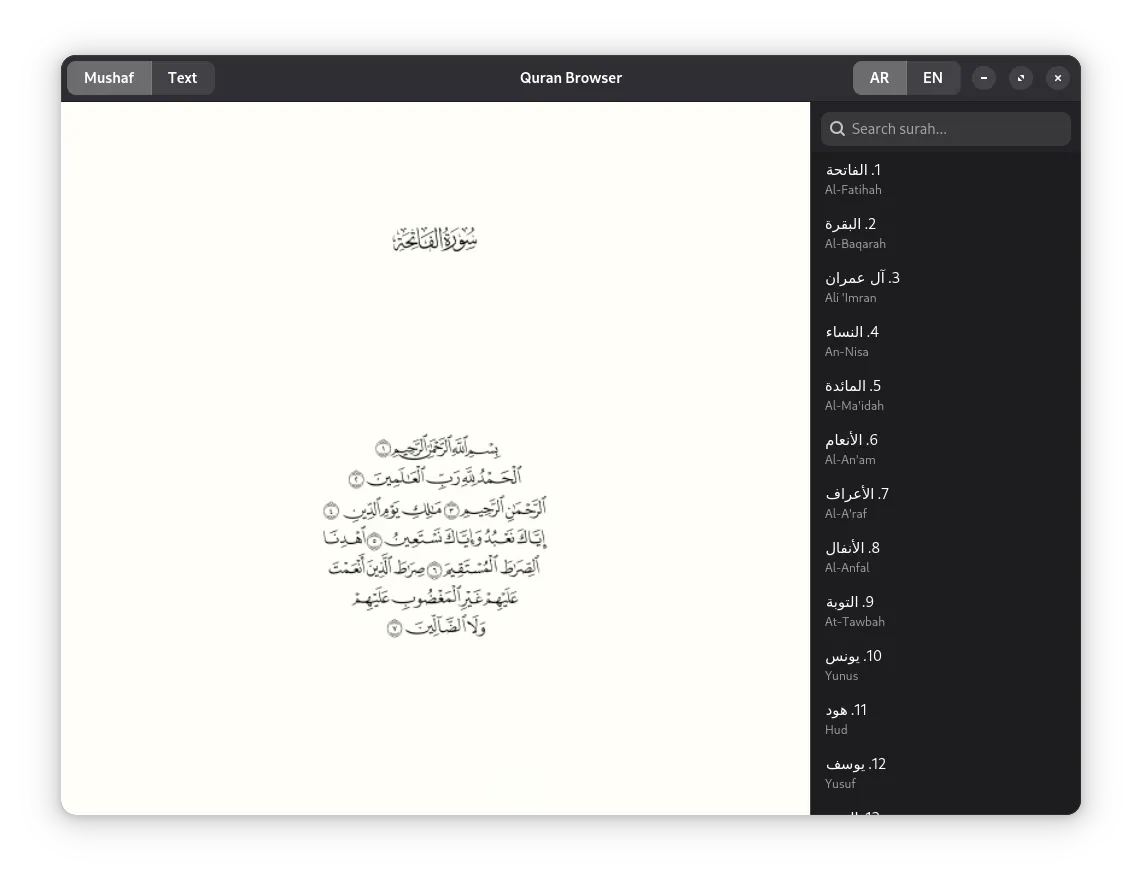
Task: Open surah 1 Al-Fatihah
Action: click(x=945, y=179)
